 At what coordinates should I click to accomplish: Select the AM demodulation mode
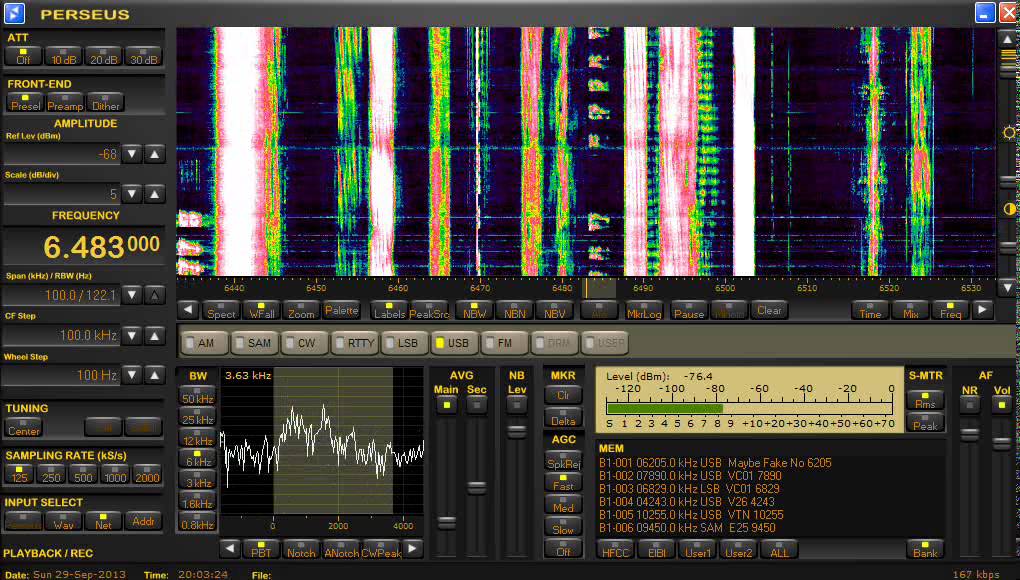(204, 343)
